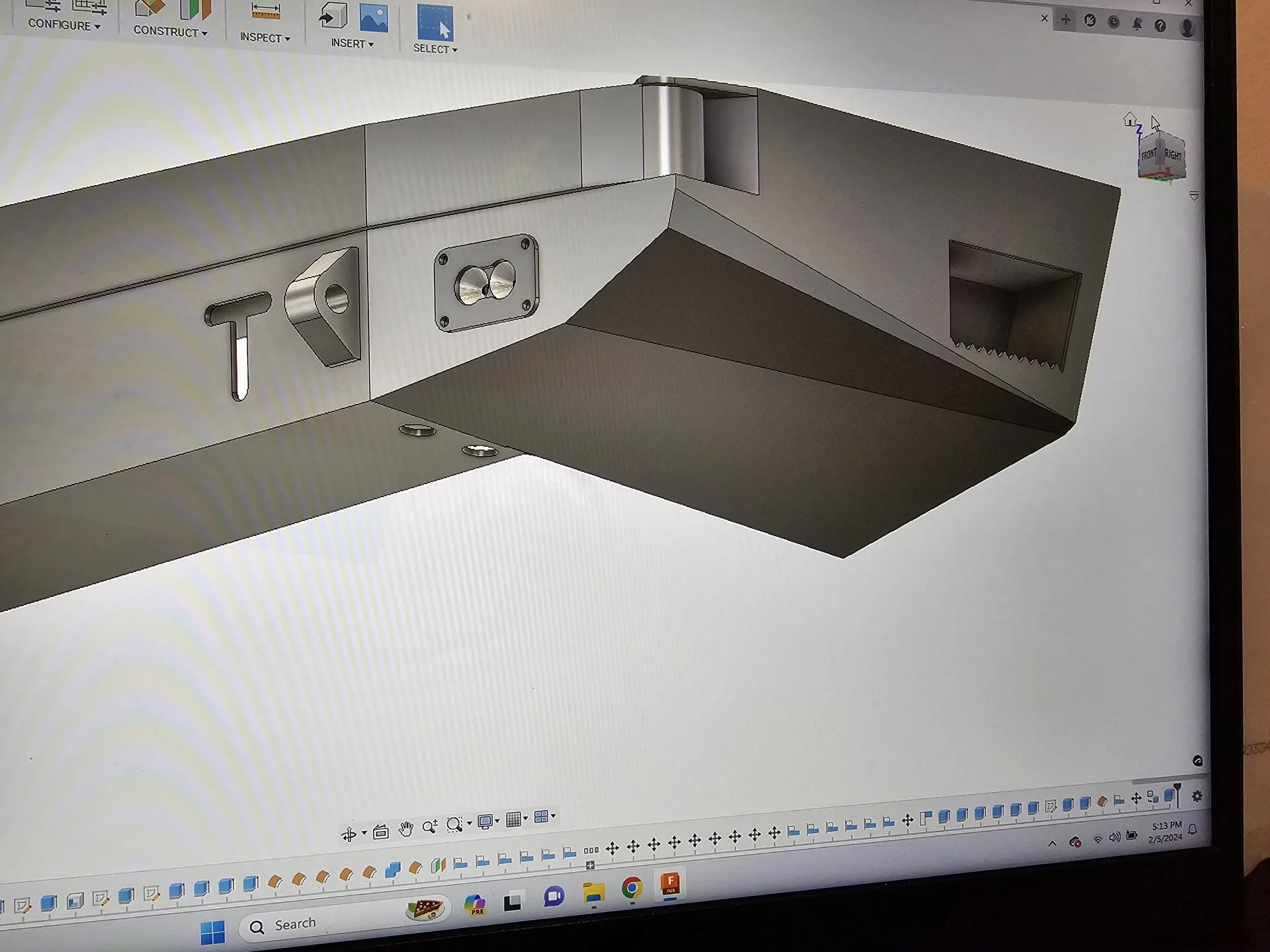Open the job status clock icon

tap(1114, 22)
